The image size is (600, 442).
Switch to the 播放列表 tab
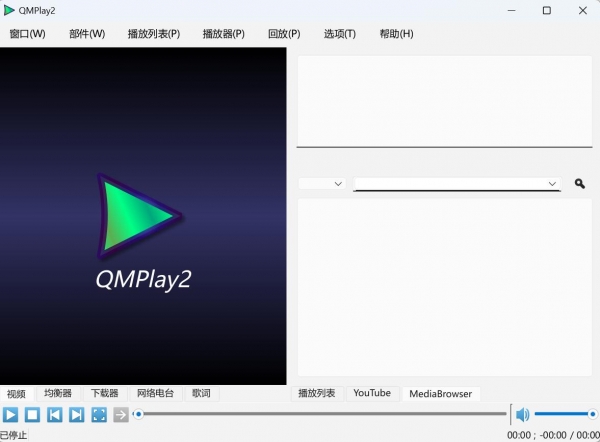(x=317, y=393)
